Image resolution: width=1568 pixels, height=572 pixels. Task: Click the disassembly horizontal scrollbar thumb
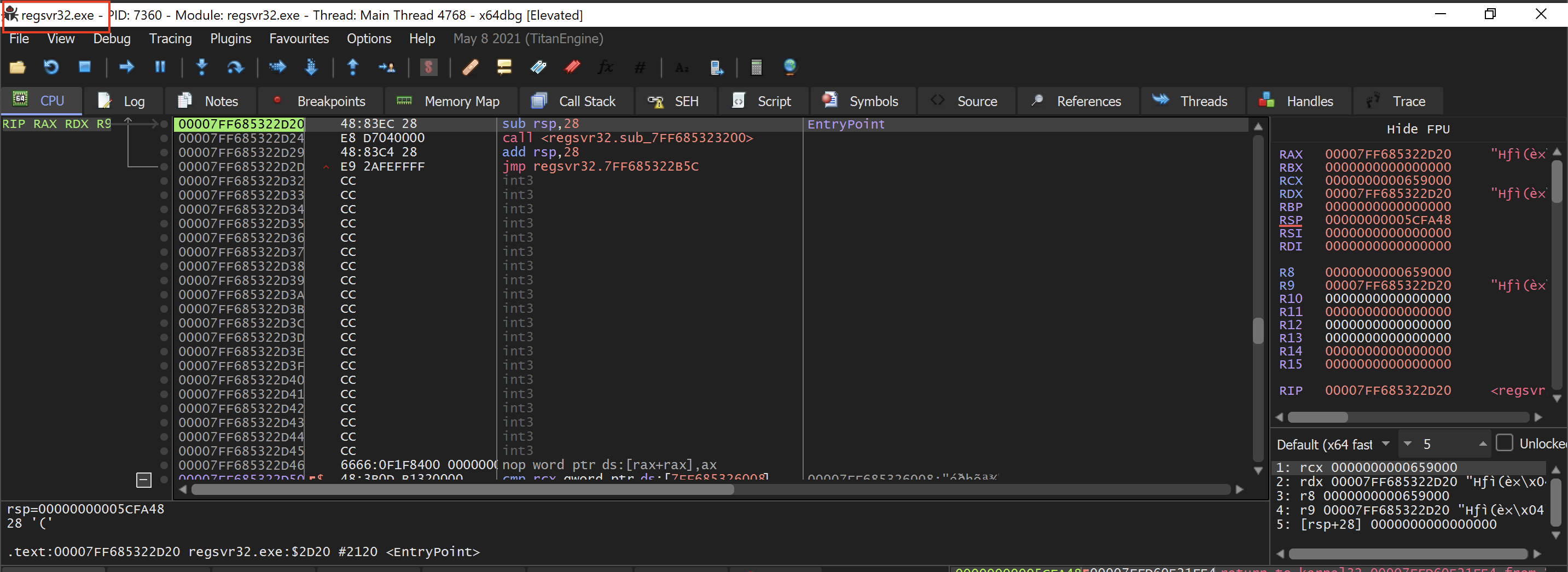[463, 490]
